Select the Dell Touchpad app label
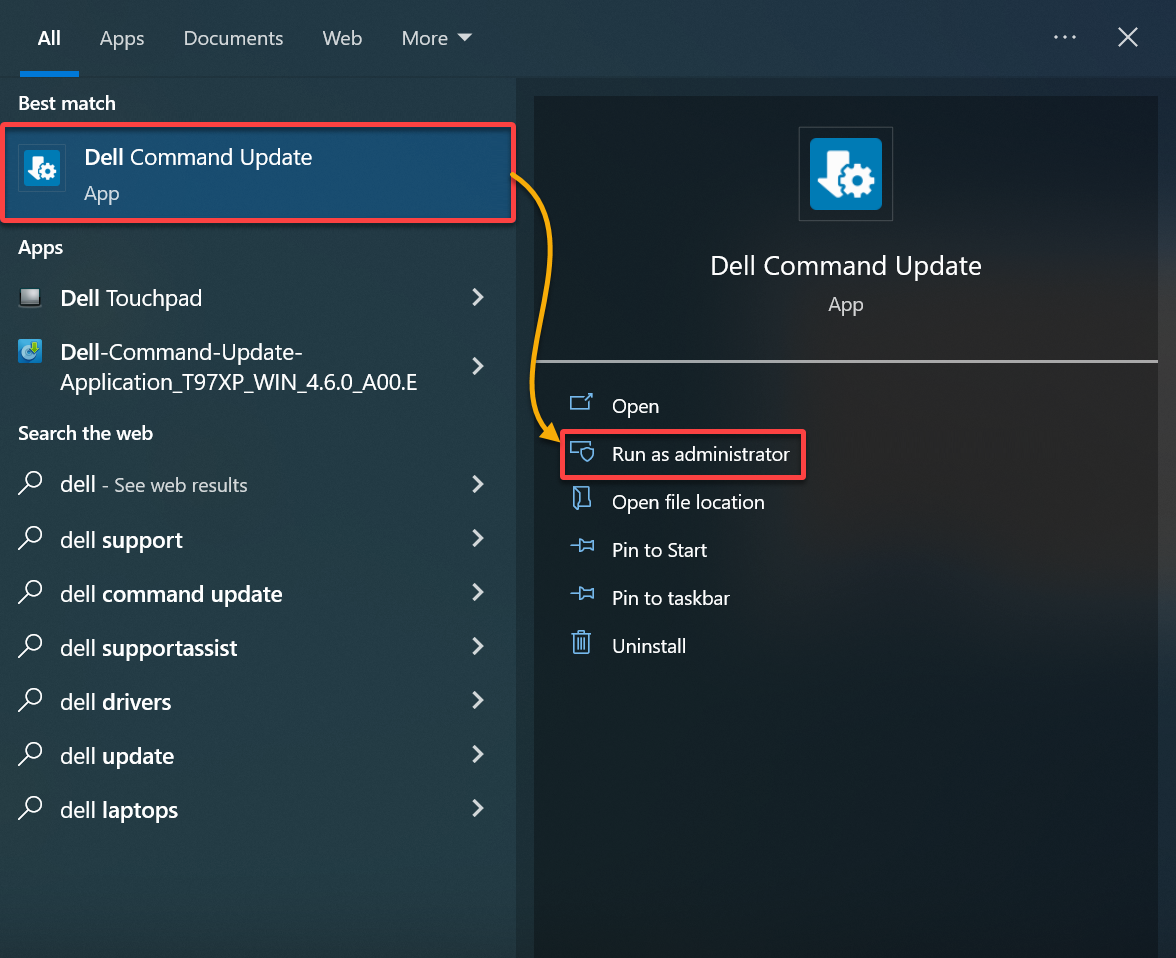Screen dimensions: 1176x958 click(130, 298)
